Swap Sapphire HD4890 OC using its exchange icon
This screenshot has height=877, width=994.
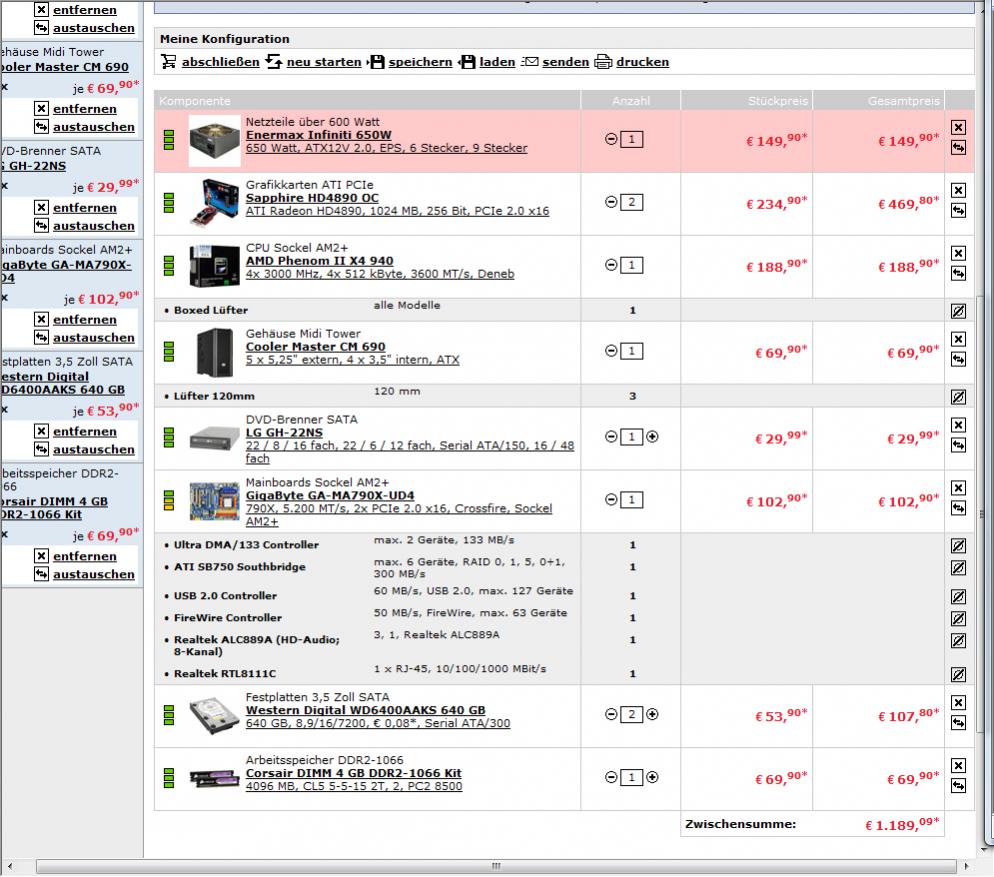(x=958, y=211)
